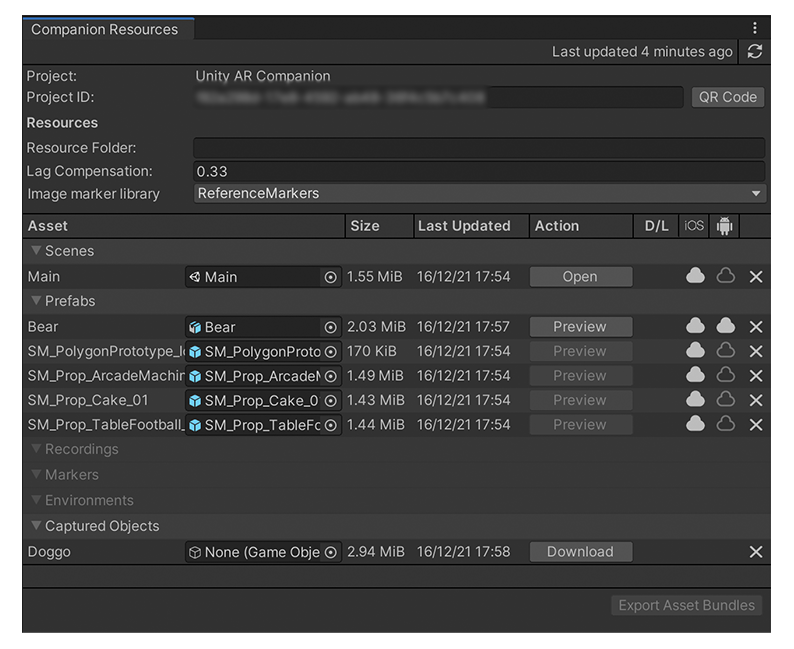Click the refresh icon beside Last updated
Viewport: 794px width, 649px height.
point(755,52)
